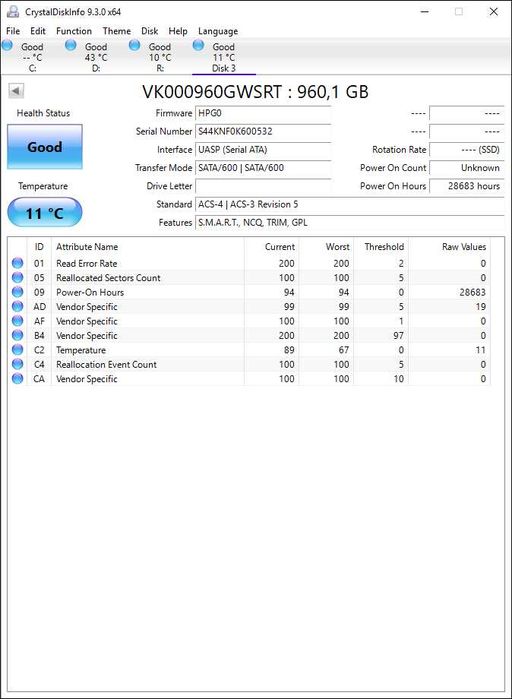Select the Power-On Hours attribute name
This screenshot has height=699, width=512.
click(90, 292)
